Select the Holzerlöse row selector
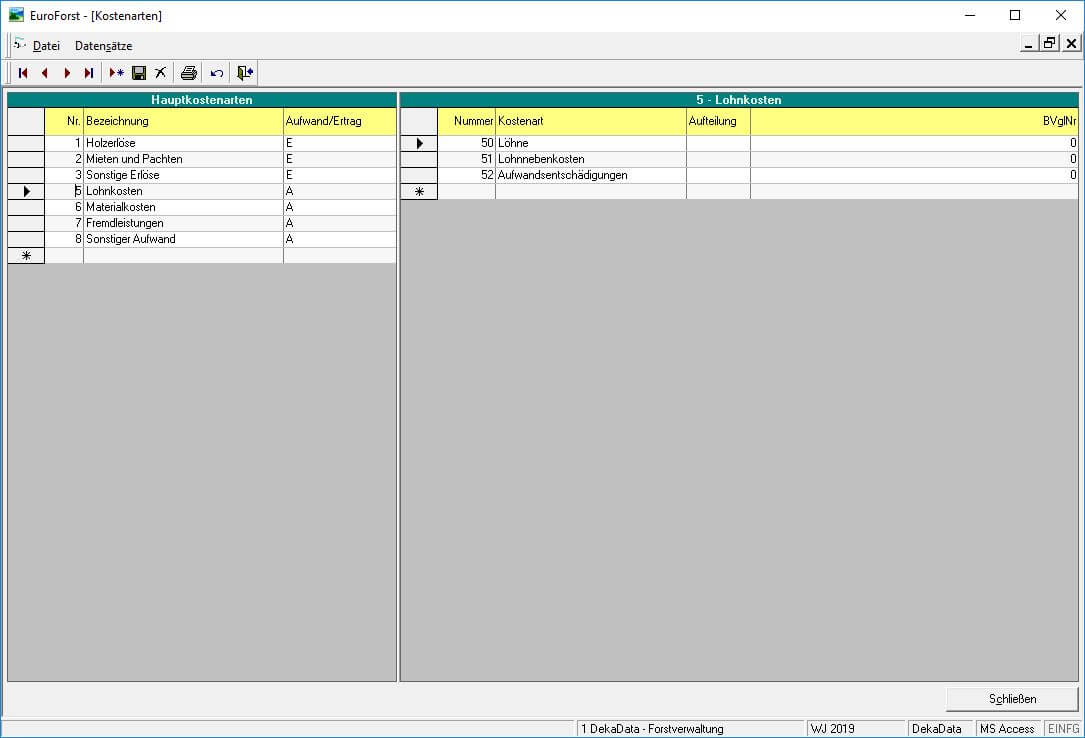 point(26,143)
